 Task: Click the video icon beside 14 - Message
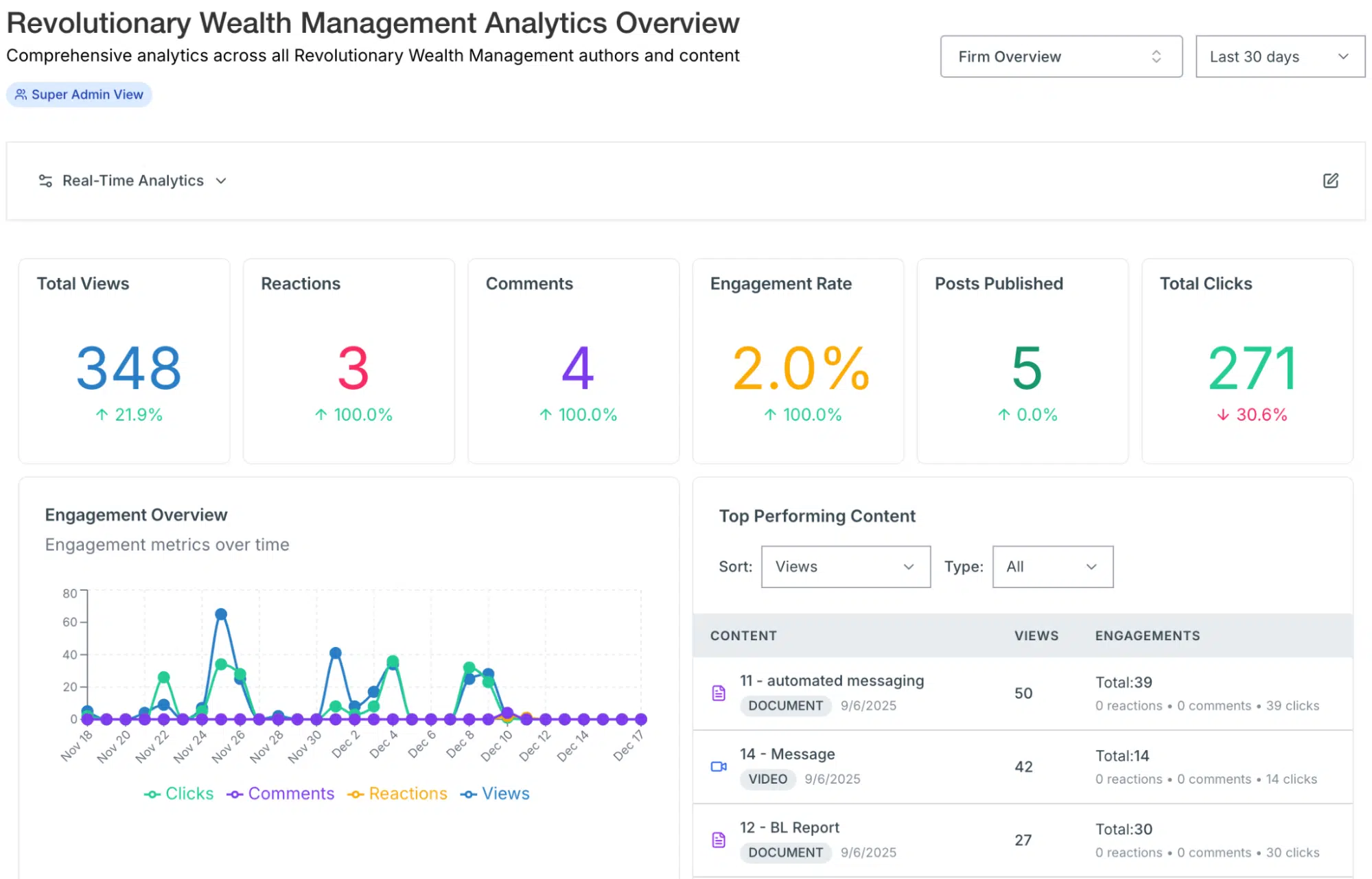[718, 766]
